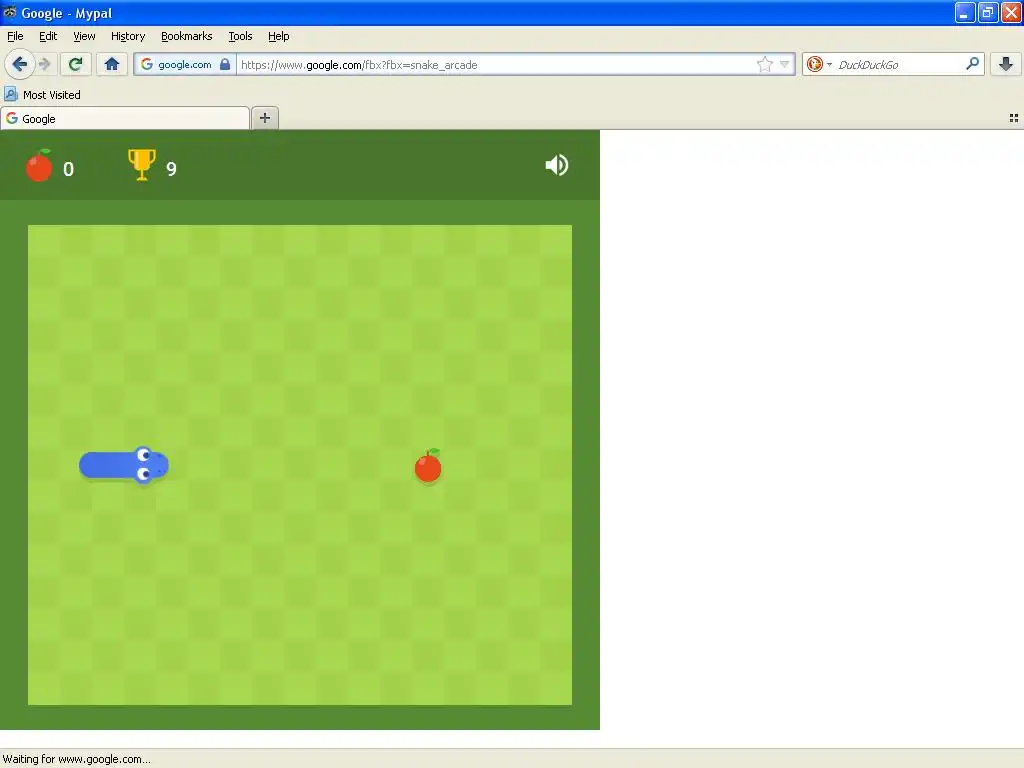Click the search magnifier icon
The image size is (1024, 768).
coord(972,63)
